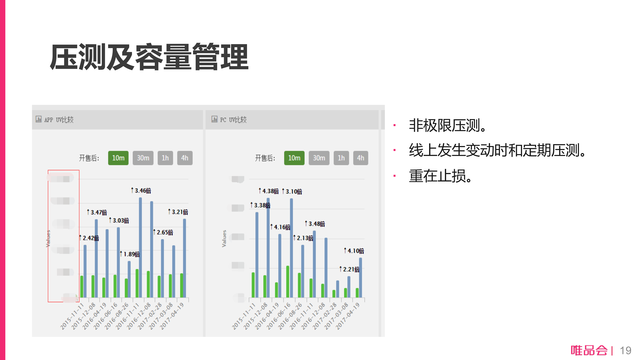The width and height of the screenshot is (640, 360).
Task: Click the 4.10倍 label in PC chart
Action: [354, 251]
